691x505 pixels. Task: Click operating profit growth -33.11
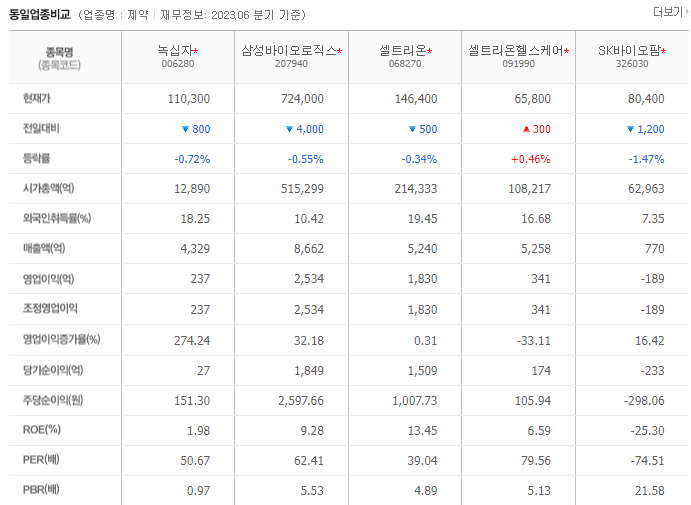tap(534, 341)
